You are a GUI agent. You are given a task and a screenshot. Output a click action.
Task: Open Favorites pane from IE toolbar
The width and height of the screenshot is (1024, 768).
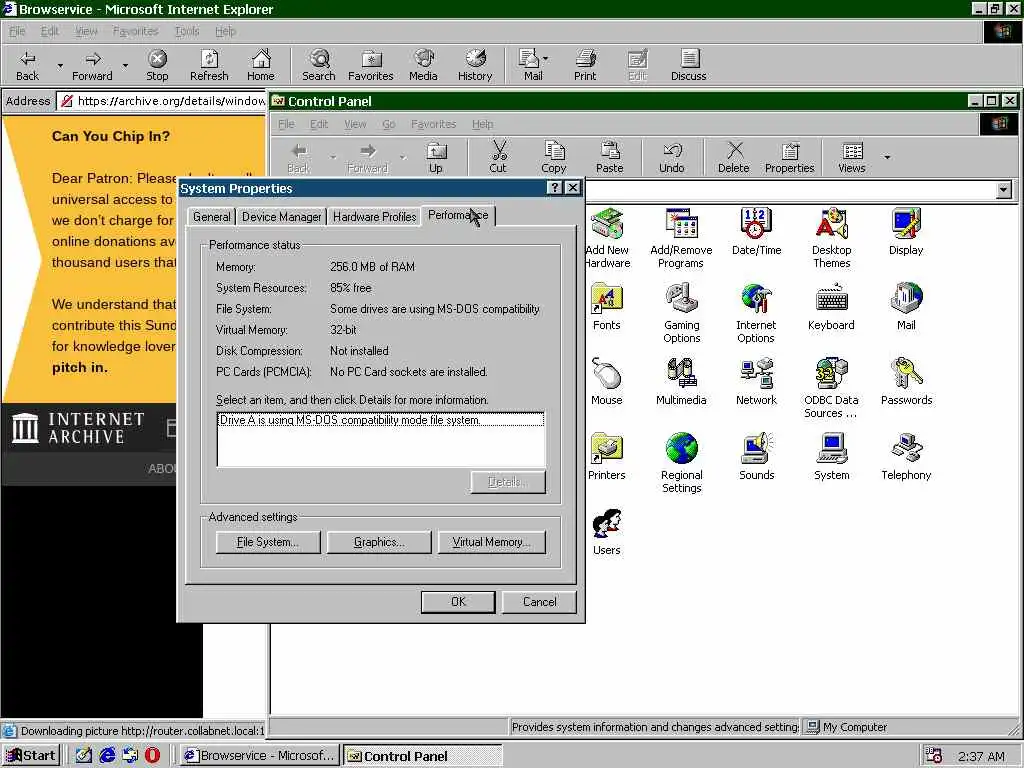click(371, 65)
